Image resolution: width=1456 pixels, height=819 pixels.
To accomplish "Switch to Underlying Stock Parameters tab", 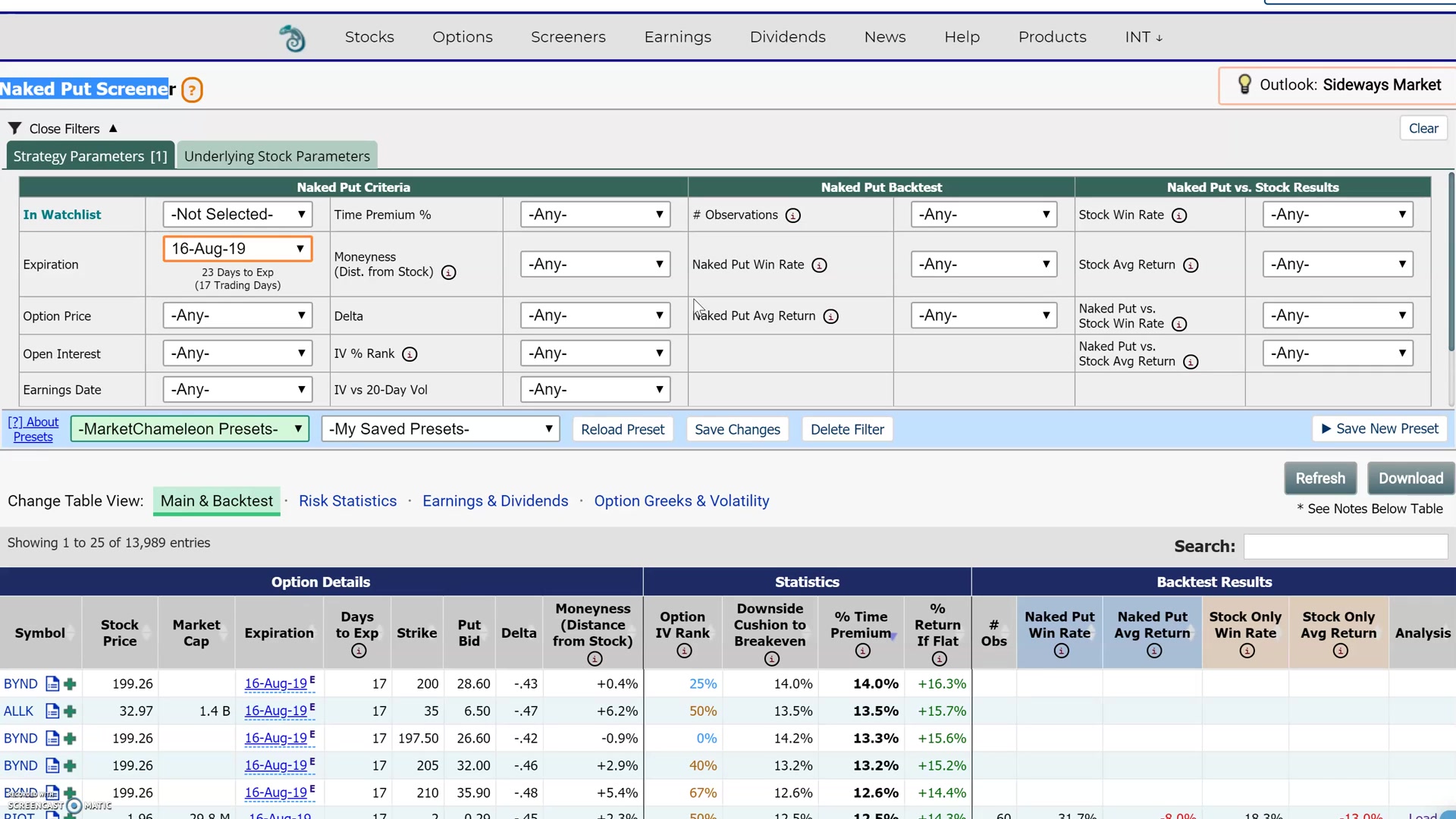I will tap(277, 156).
